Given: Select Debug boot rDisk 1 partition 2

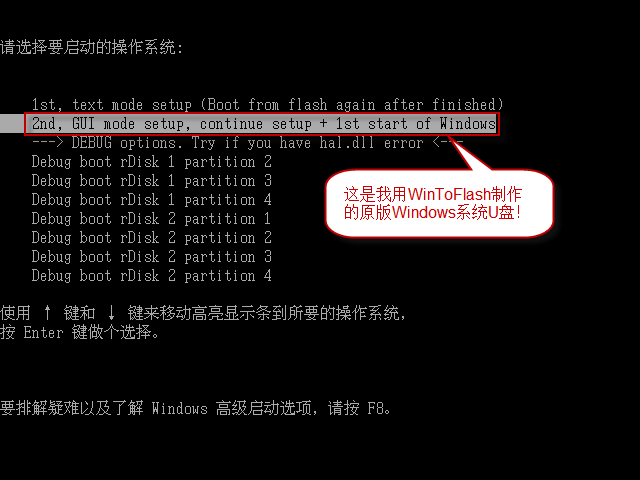Looking at the screenshot, I should click(x=151, y=162).
